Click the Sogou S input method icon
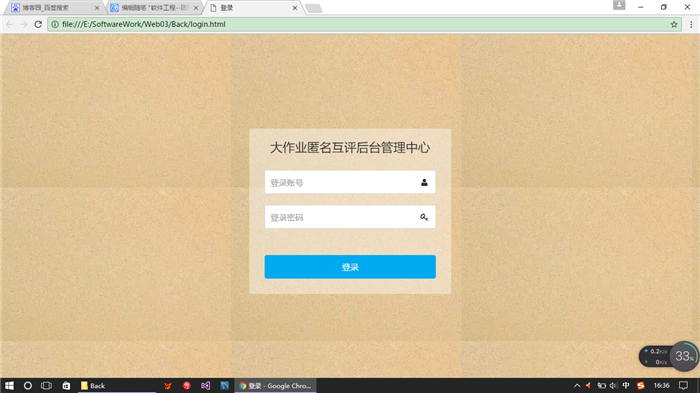 (641, 385)
